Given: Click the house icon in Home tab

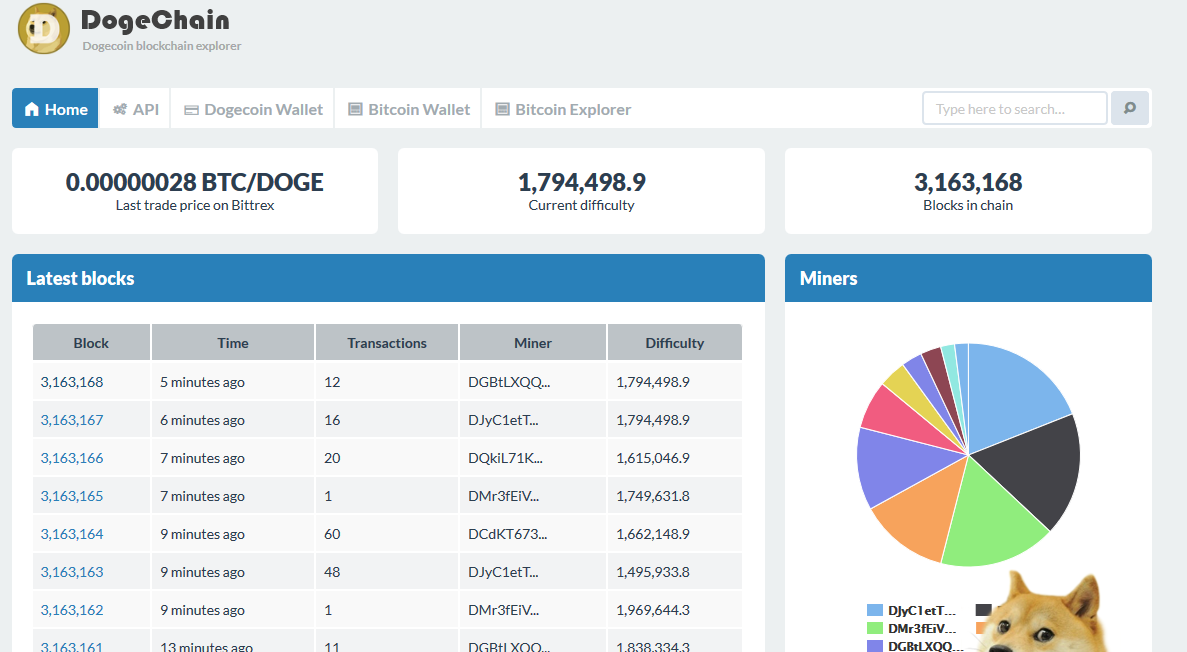Looking at the screenshot, I should pyautogui.click(x=32, y=109).
